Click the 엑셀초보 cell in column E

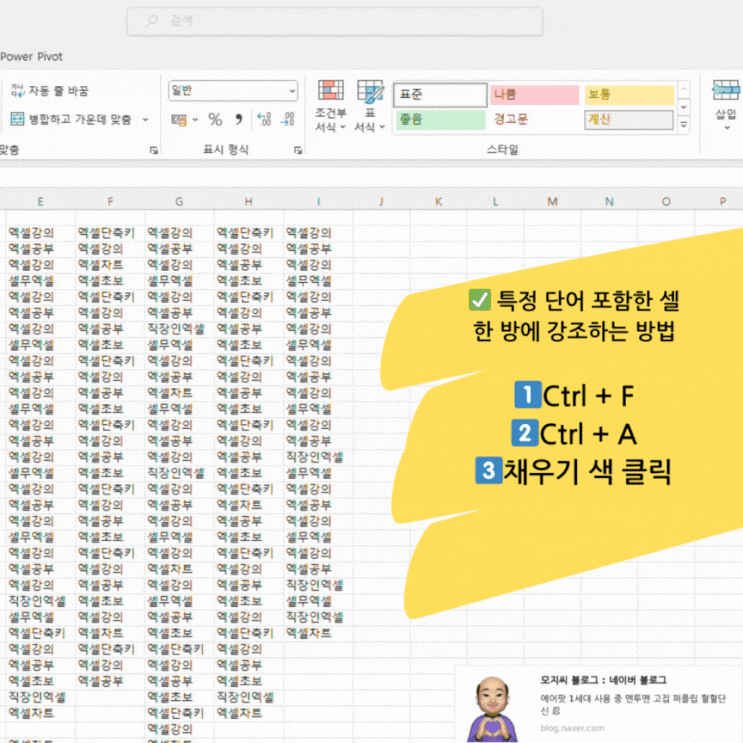(x=40, y=681)
